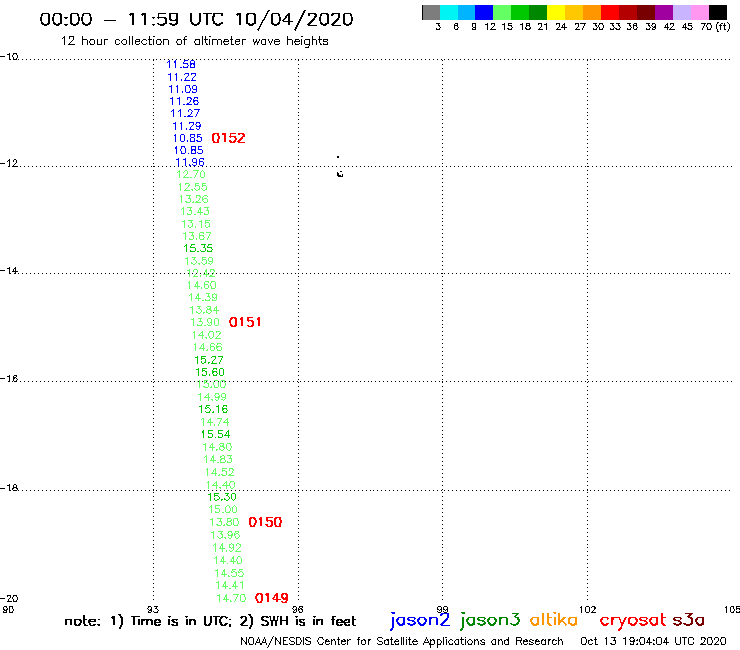Viewport: 740px width, 650px height.
Task: Click wave height value 11.27
Action: point(185,113)
